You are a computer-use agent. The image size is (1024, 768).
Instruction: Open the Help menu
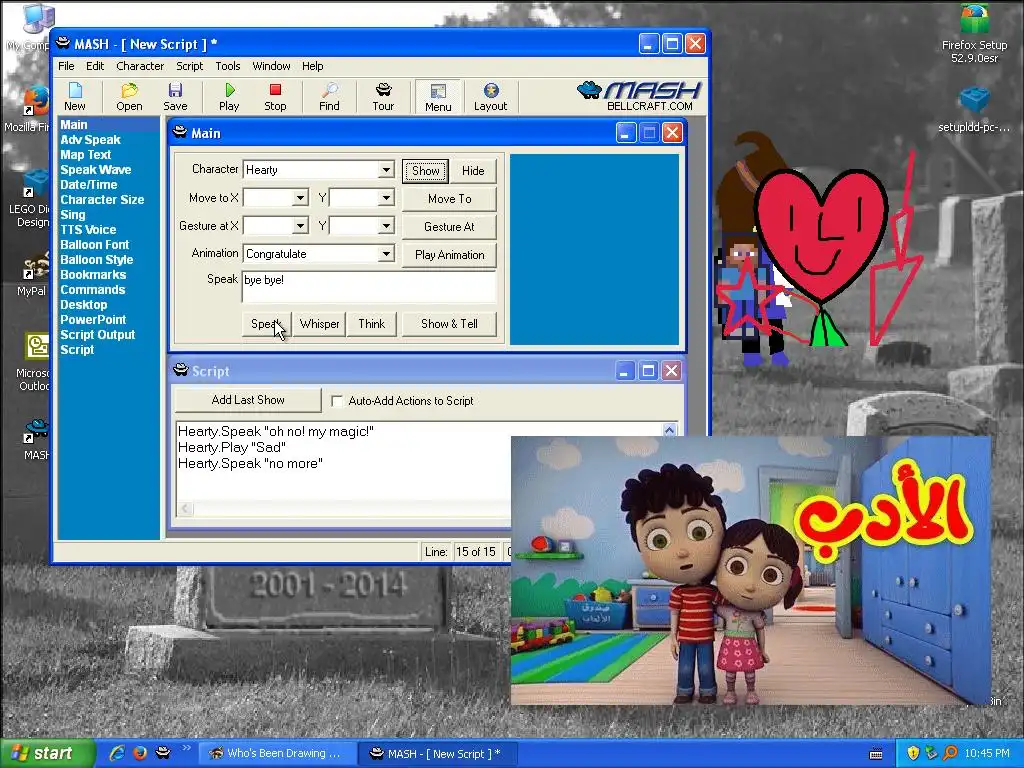pos(312,66)
